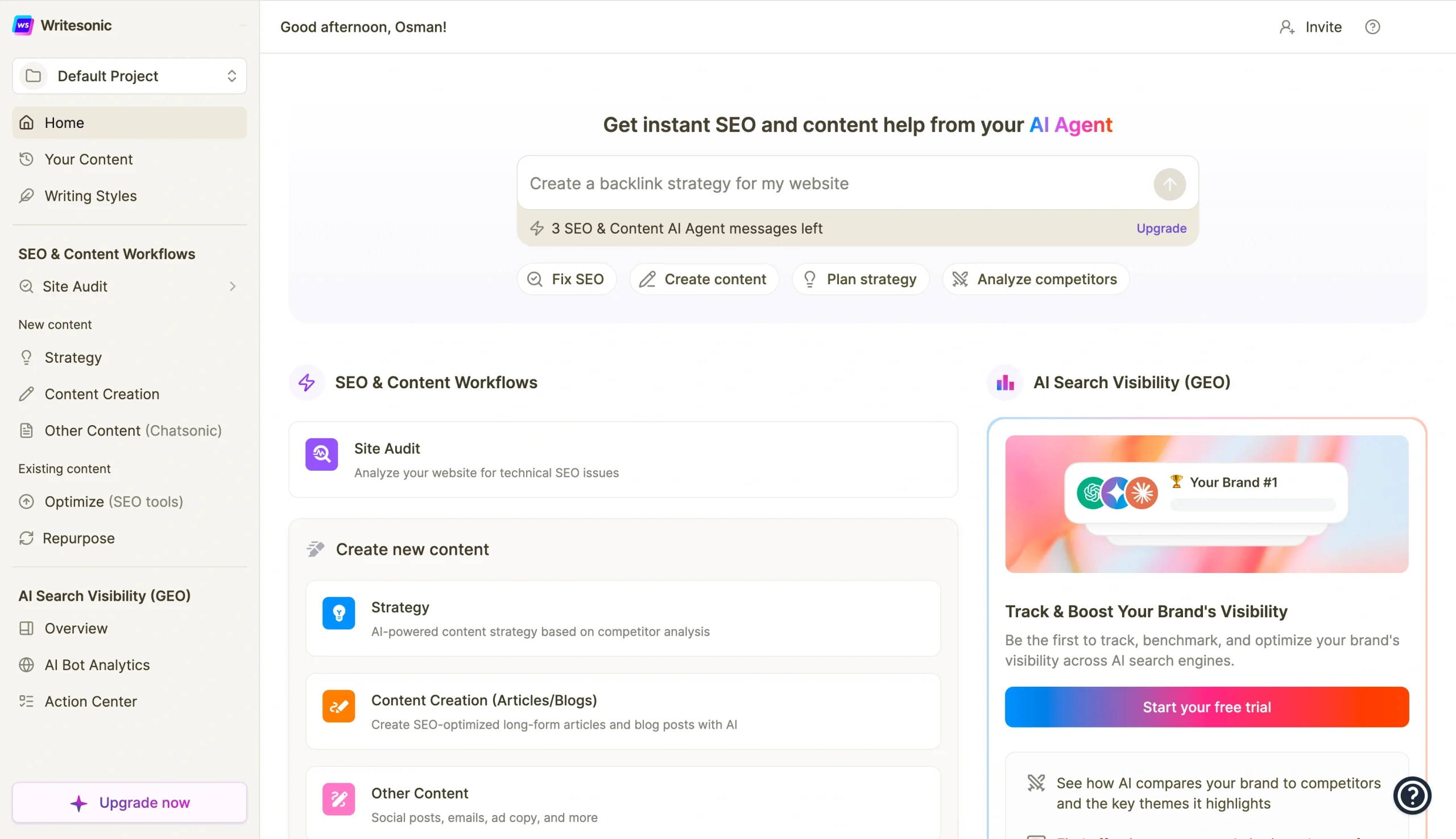Open Your Content in the sidebar

pyautogui.click(x=130, y=159)
